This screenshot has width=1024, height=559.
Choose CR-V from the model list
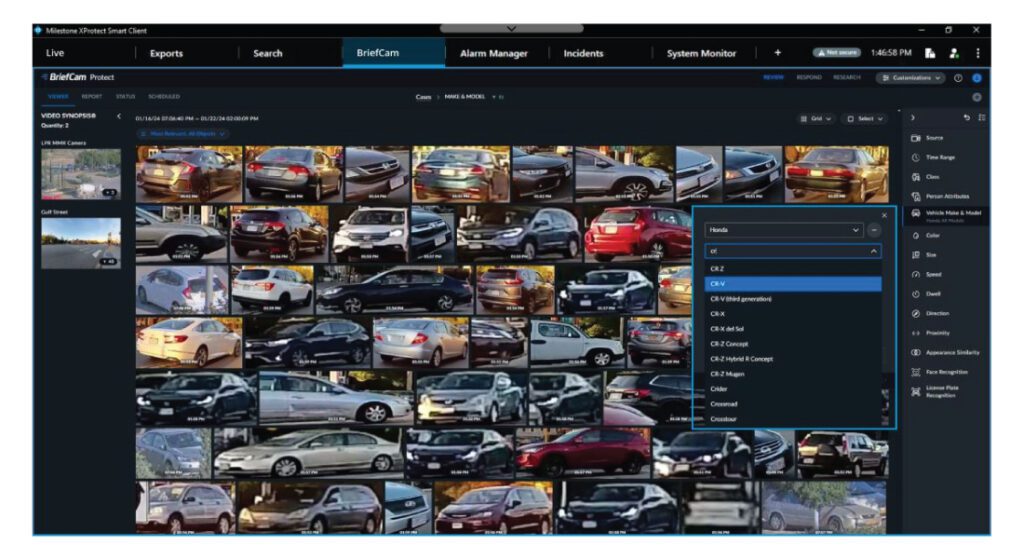point(793,283)
